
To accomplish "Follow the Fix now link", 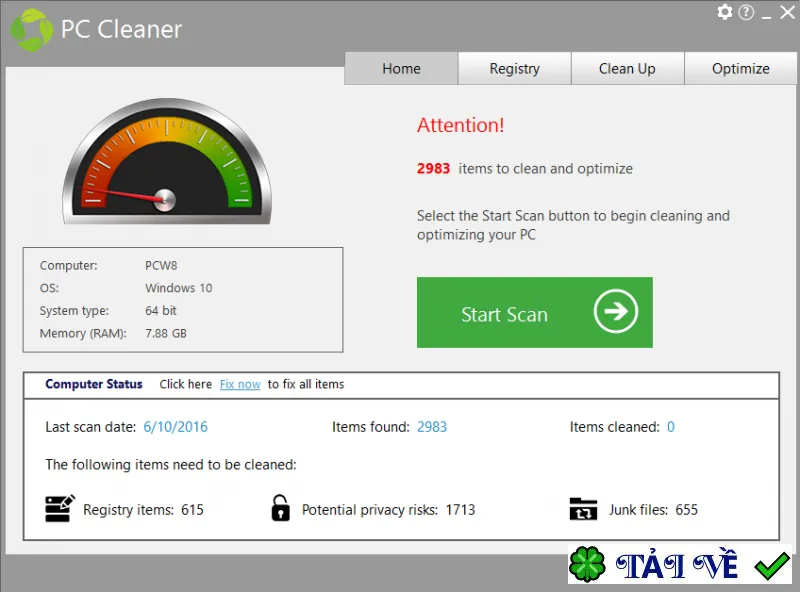I will click(x=240, y=384).
